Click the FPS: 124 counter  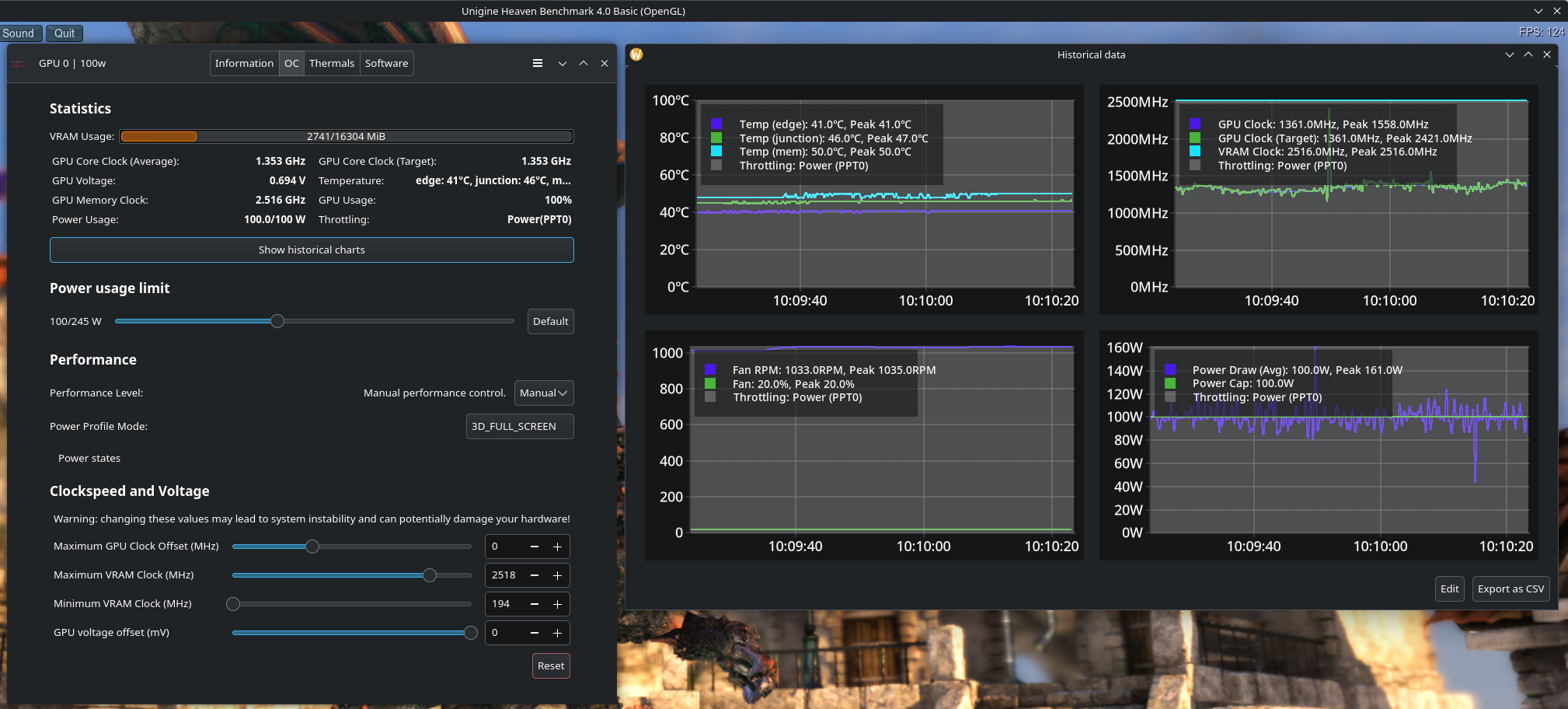click(x=1542, y=32)
